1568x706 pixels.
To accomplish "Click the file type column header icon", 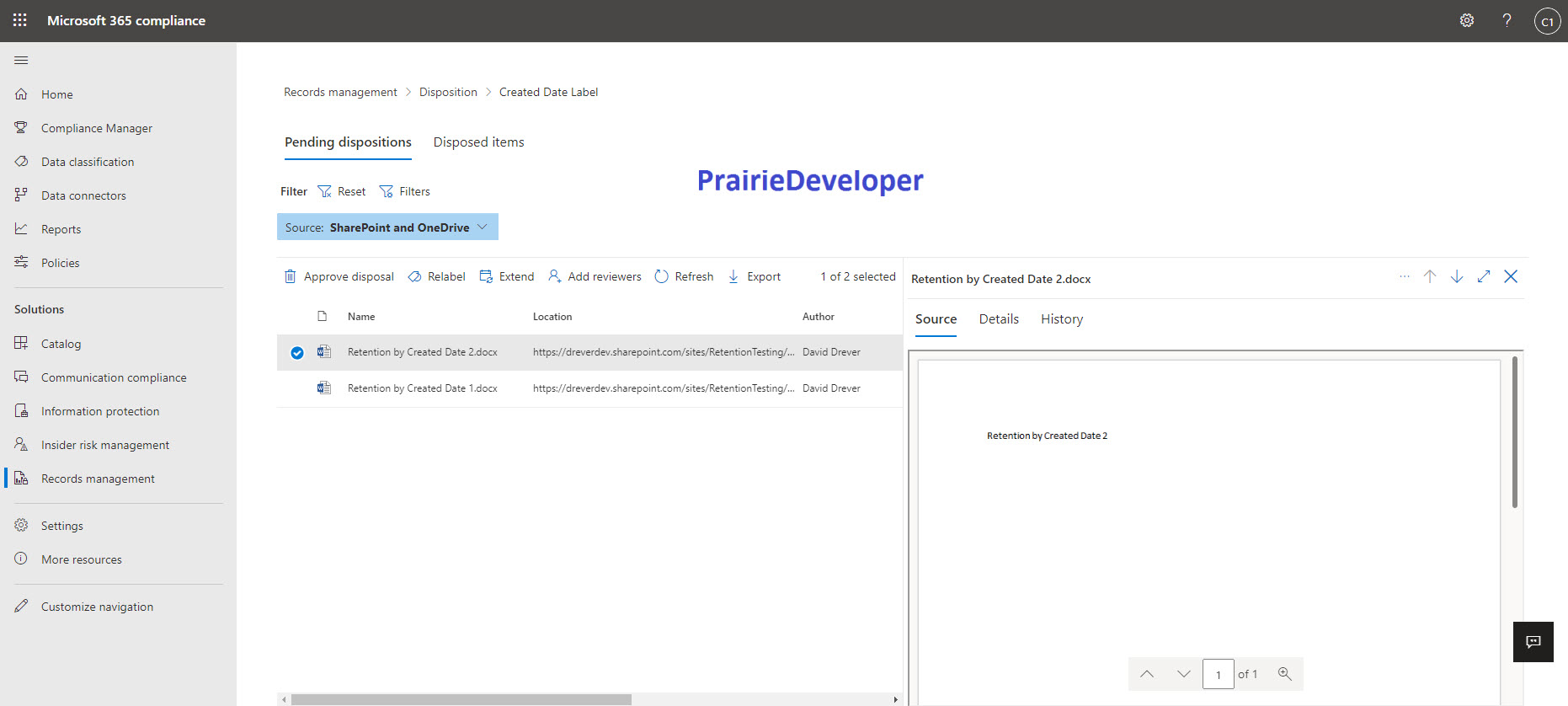I will coord(322,317).
